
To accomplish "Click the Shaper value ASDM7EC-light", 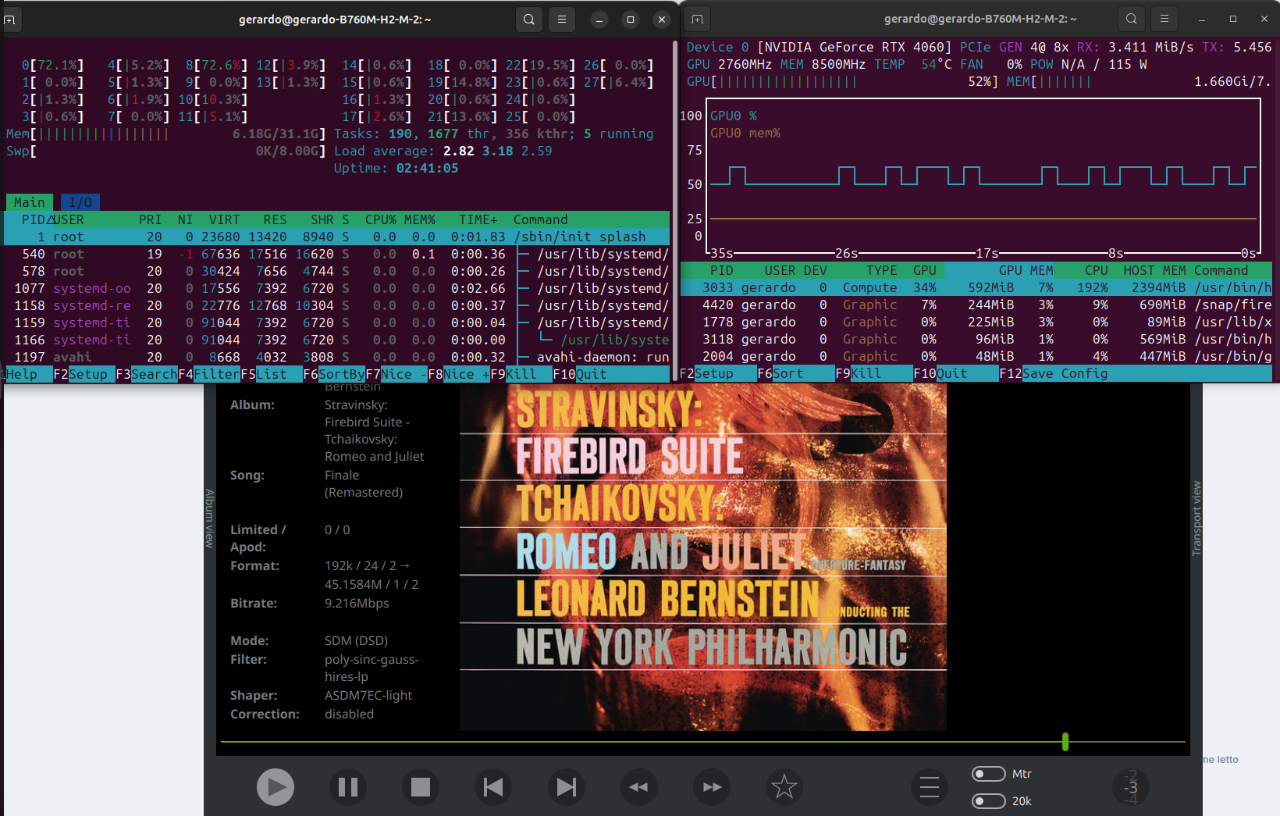I will click(x=368, y=695).
